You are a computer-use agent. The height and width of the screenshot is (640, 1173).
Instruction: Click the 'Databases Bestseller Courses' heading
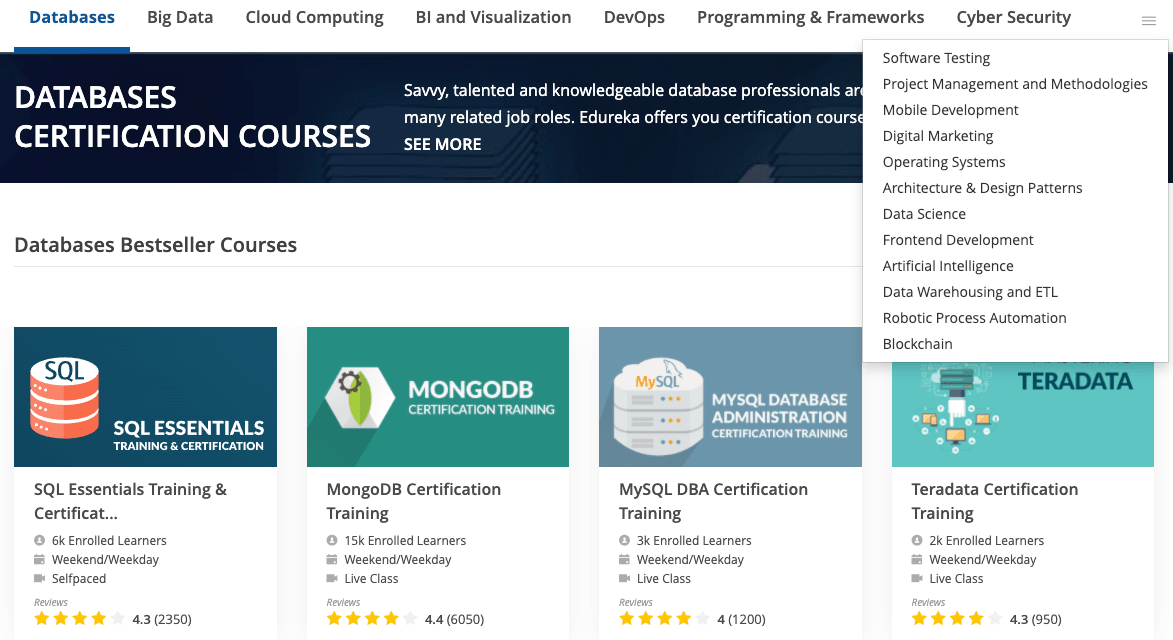pos(156,245)
